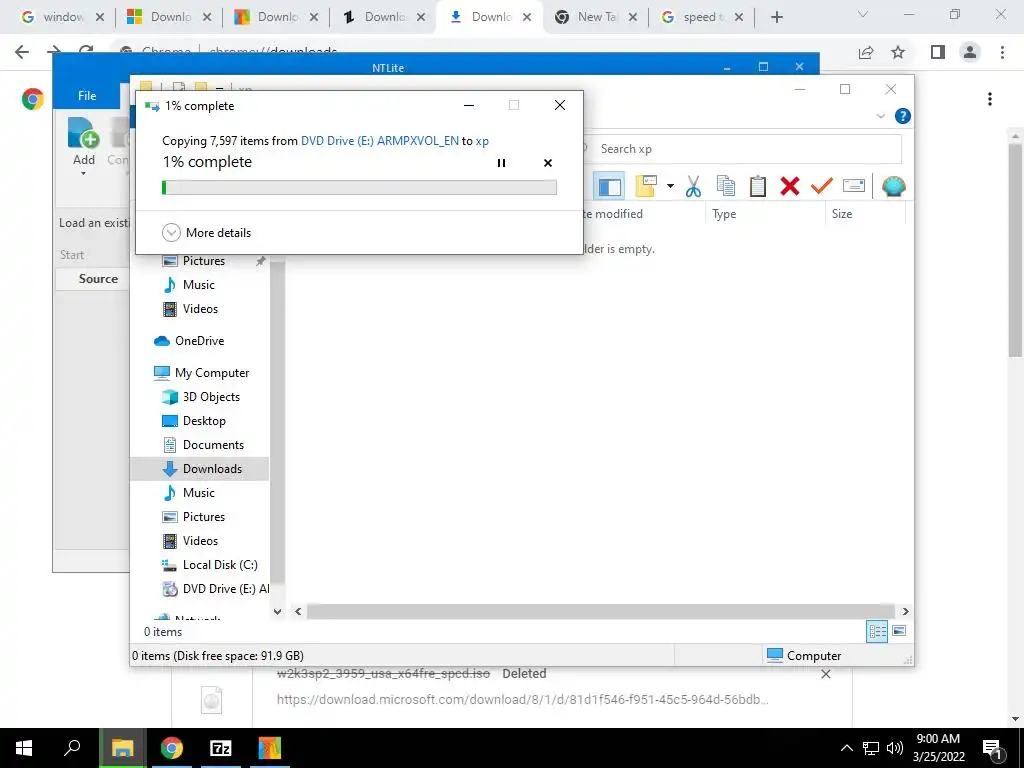Open Desktop in navigation tree
Viewport: 1024px width, 768px height.
coord(204,421)
